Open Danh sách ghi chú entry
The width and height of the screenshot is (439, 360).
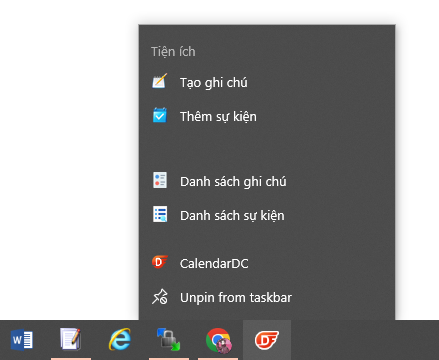click(x=267, y=181)
